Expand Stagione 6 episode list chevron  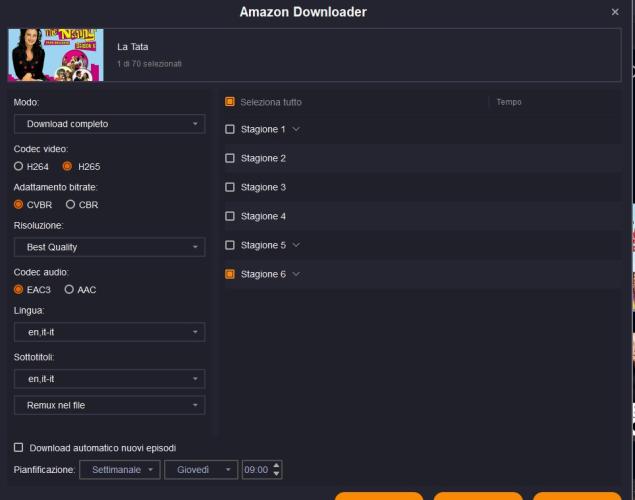(296, 274)
